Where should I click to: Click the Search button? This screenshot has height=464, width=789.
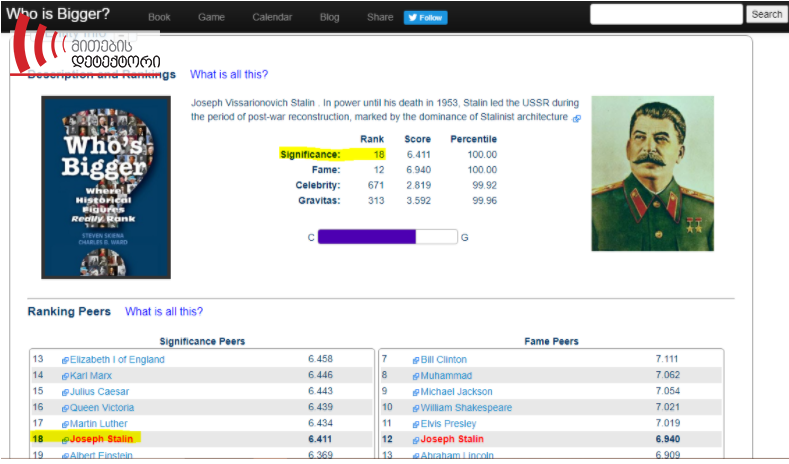coord(766,14)
